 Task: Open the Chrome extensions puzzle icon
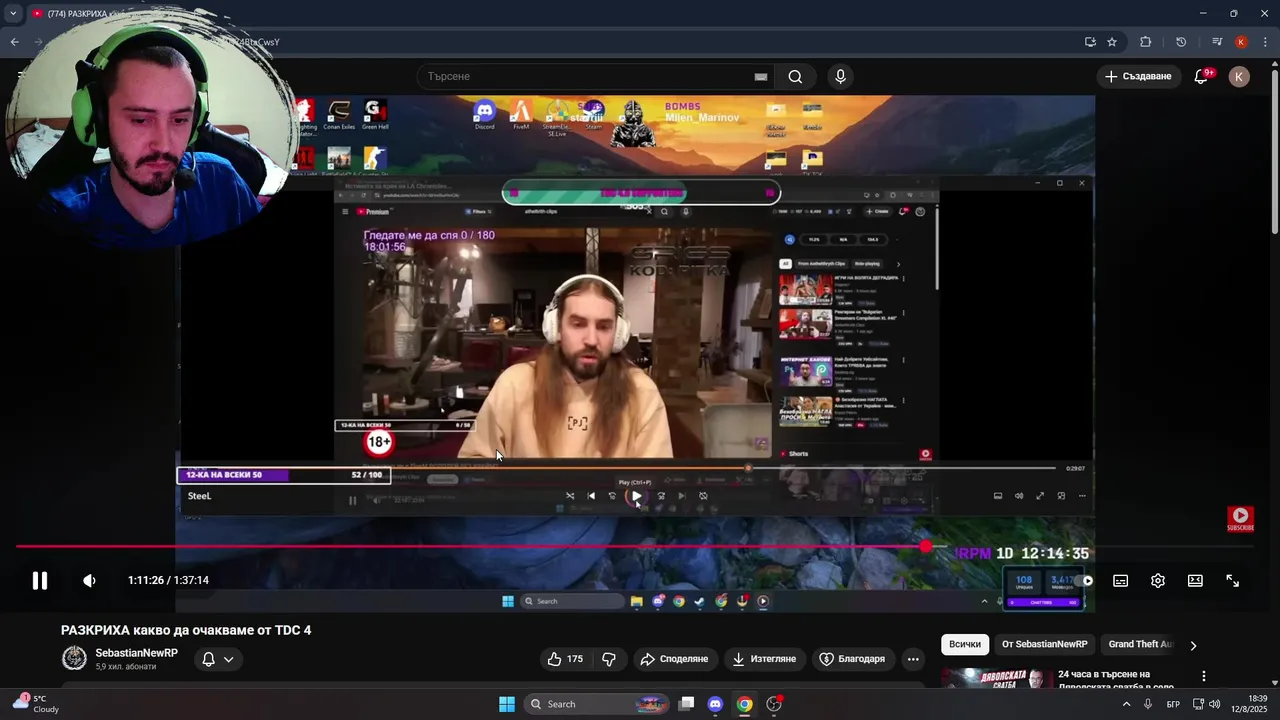1146,42
